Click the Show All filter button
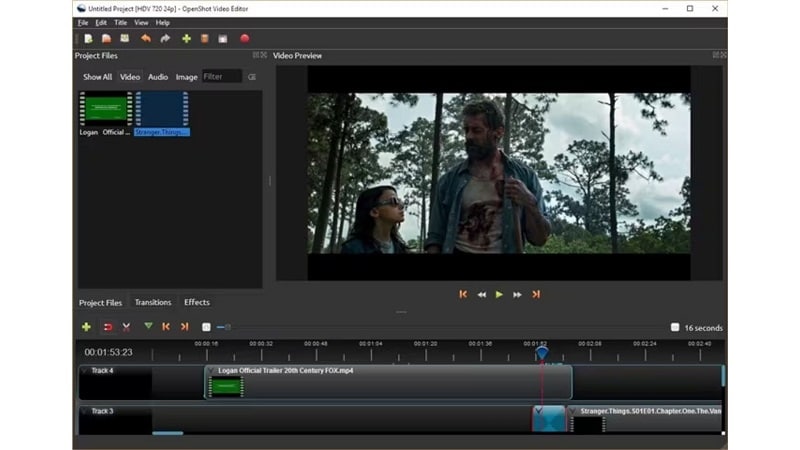800x450 pixels. [97, 77]
